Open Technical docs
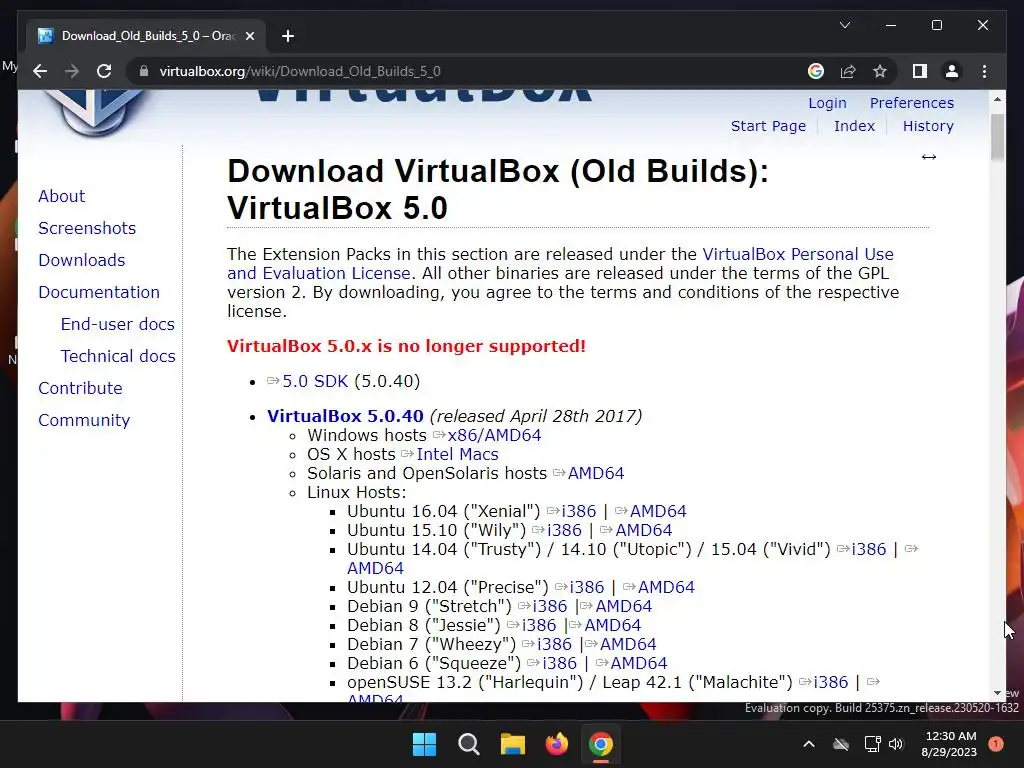 [118, 356]
